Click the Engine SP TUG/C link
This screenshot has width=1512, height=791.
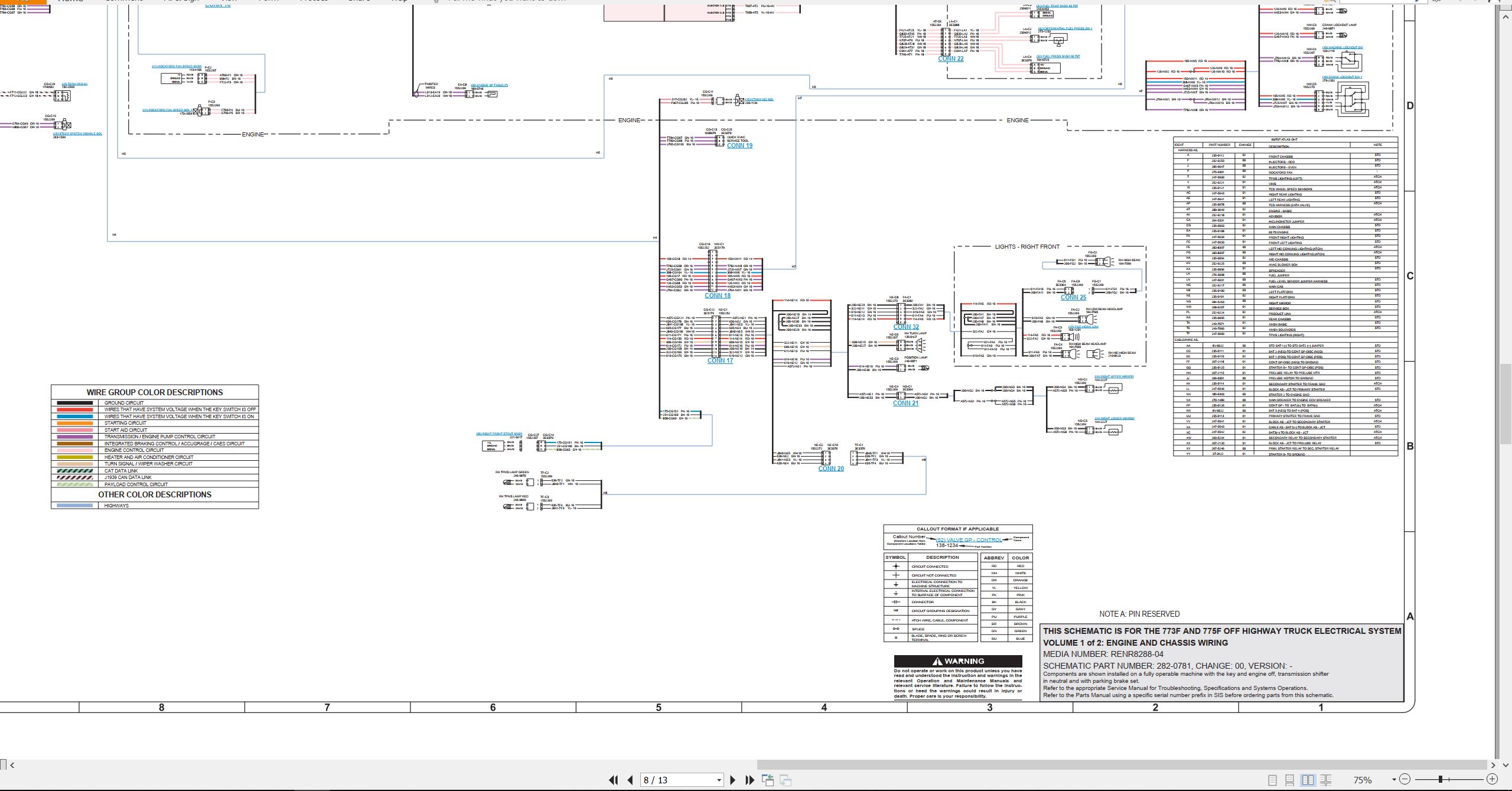490,85
